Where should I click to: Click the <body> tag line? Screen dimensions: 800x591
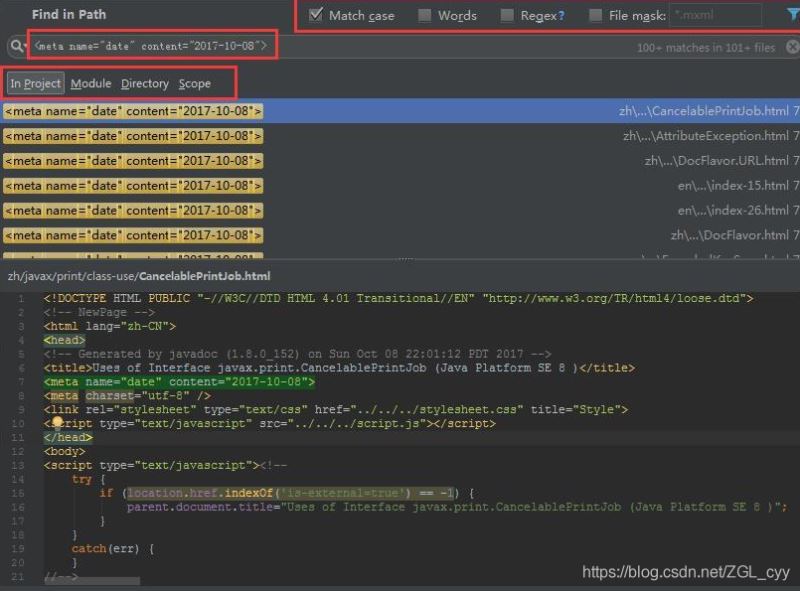(64, 451)
